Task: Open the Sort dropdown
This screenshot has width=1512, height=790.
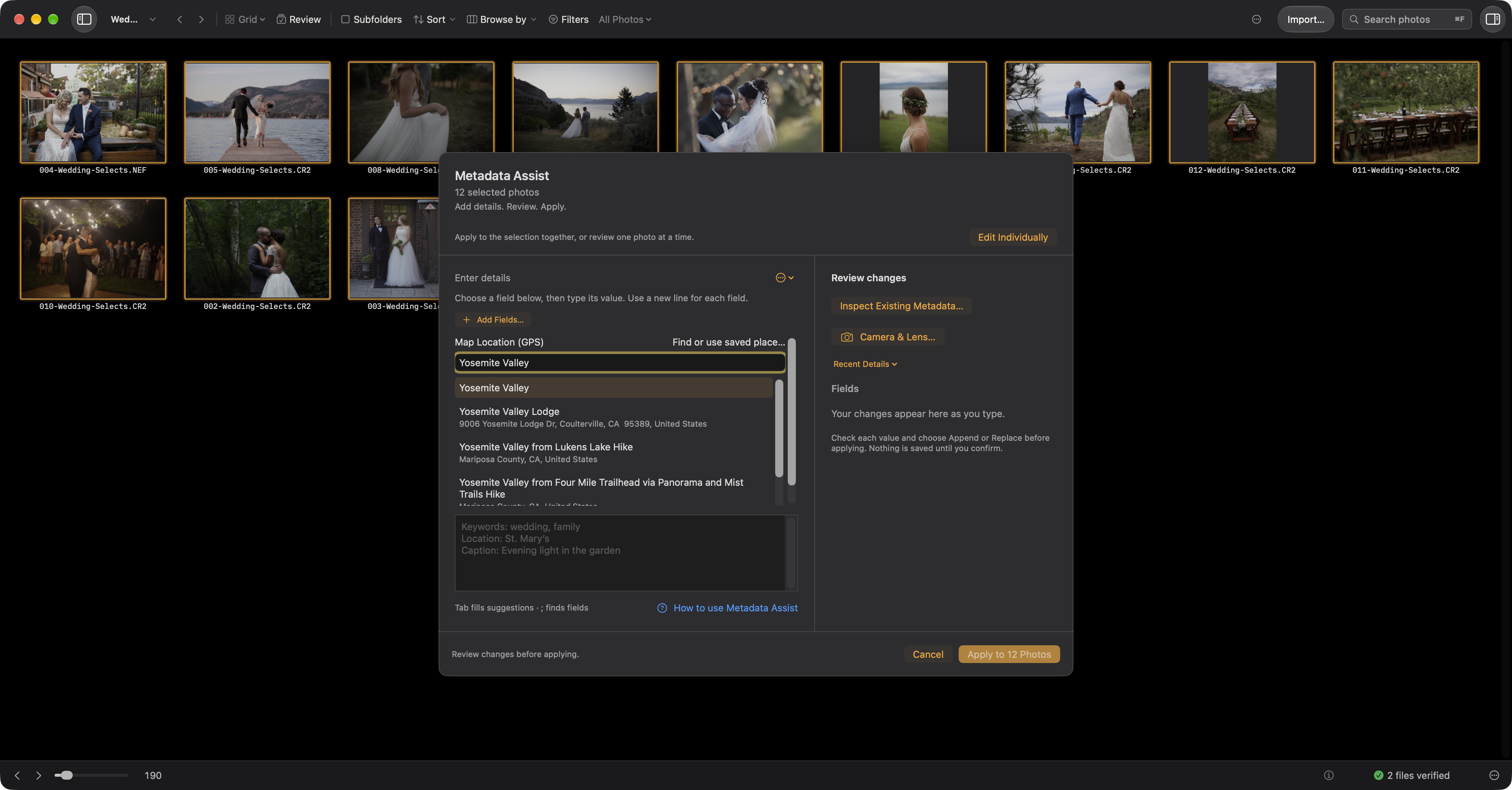Action: click(434, 19)
